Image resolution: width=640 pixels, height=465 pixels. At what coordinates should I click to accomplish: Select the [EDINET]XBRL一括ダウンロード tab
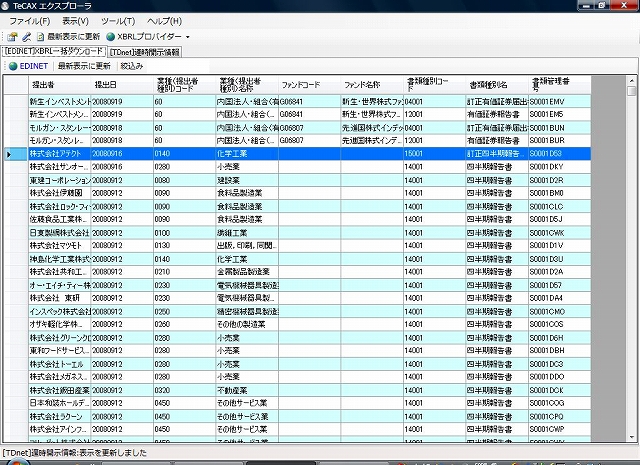[53, 51]
